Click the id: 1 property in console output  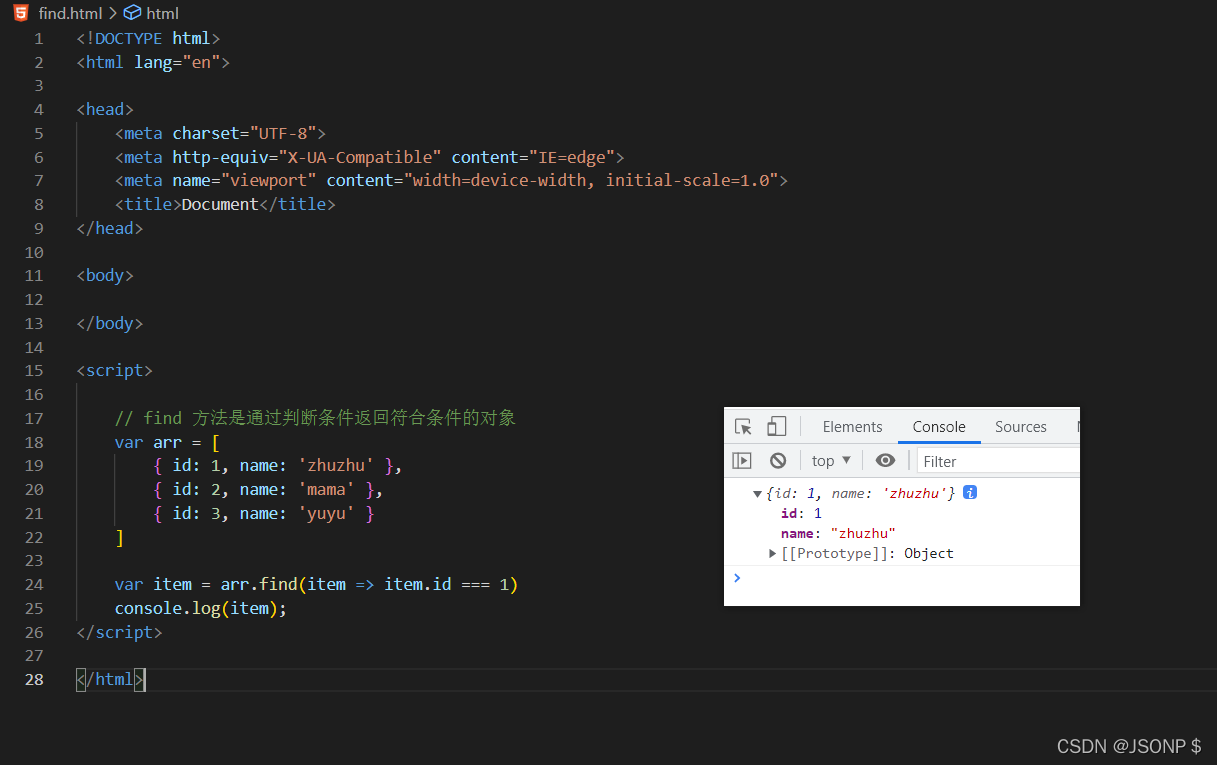tap(801, 513)
